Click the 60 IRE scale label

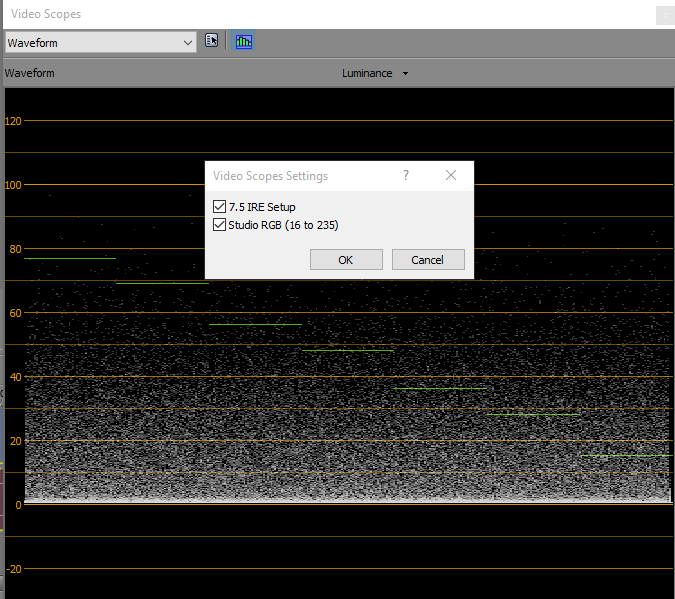(15, 313)
